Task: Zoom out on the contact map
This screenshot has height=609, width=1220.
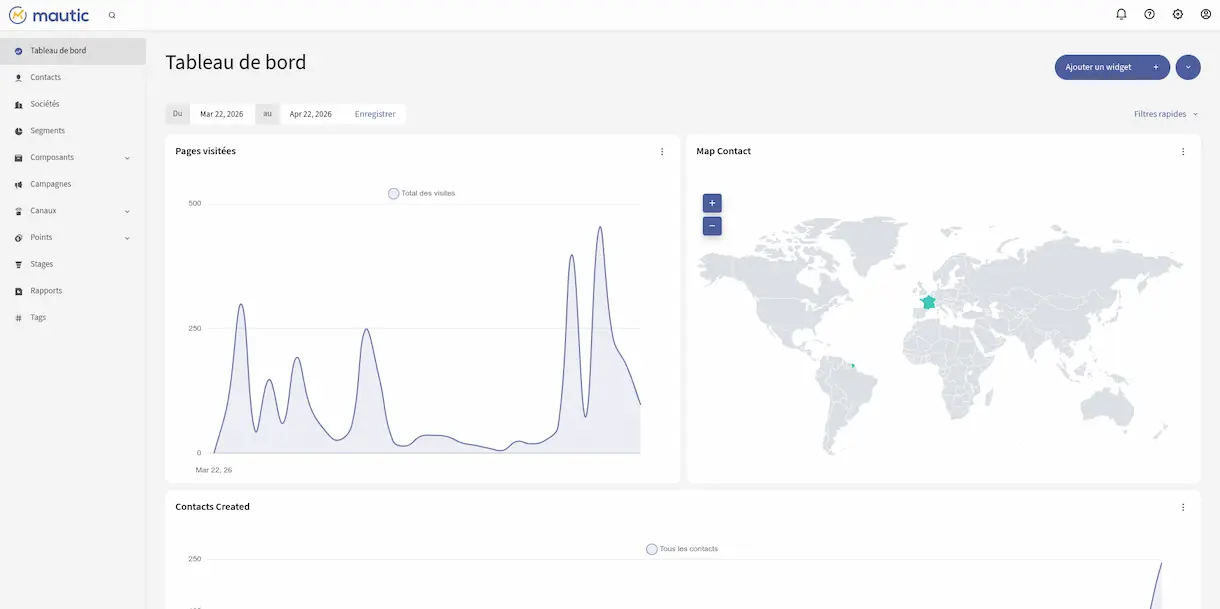Action: (712, 226)
